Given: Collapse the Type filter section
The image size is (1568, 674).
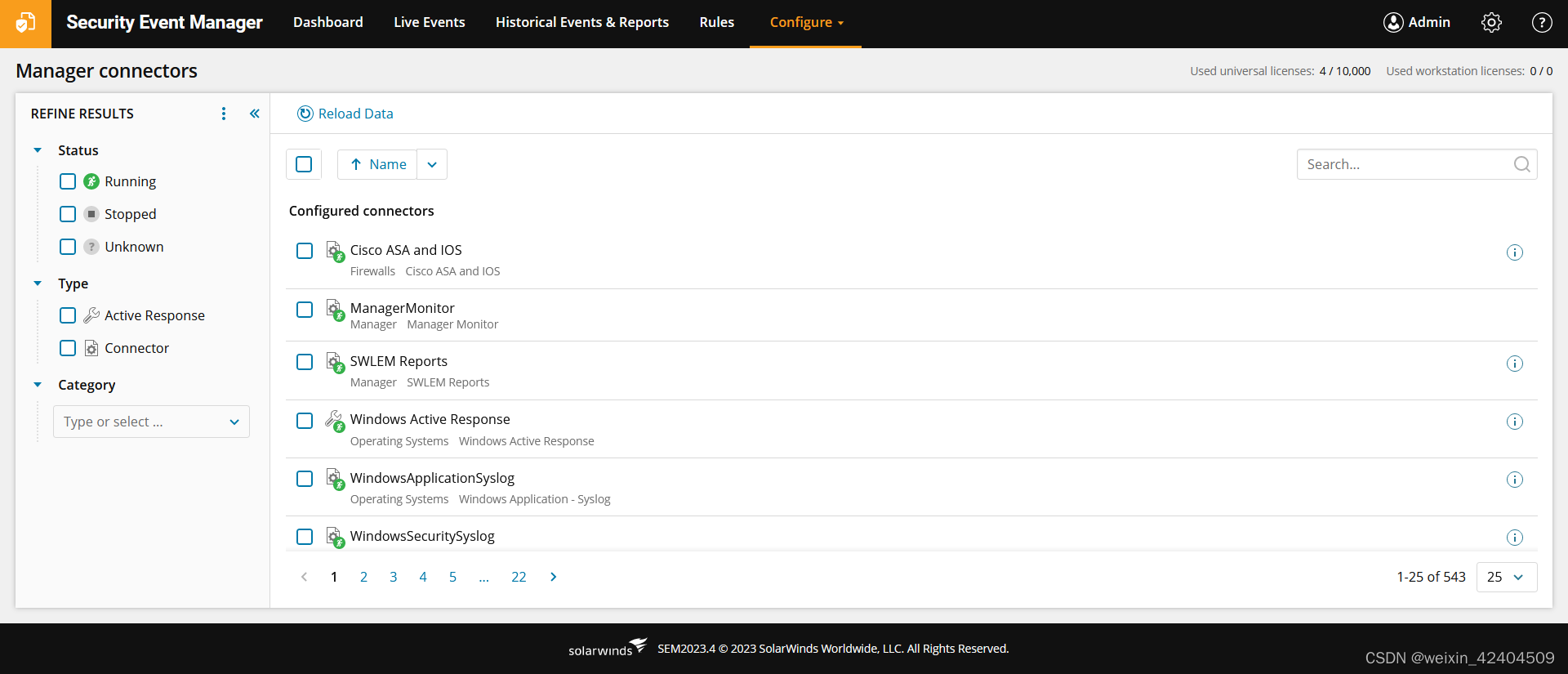Looking at the screenshot, I should pos(38,283).
